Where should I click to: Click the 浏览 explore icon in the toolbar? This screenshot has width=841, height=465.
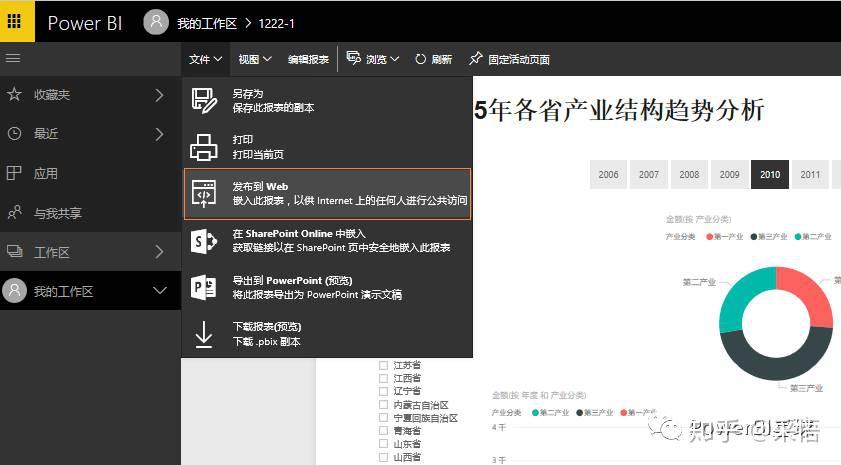tap(353, 58)
